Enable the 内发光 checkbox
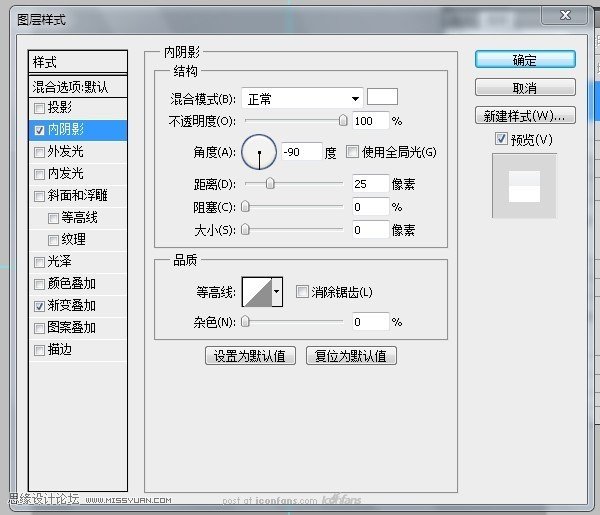Image resolution: width=600 pixels, height=515 pixels. pos(39,174)
